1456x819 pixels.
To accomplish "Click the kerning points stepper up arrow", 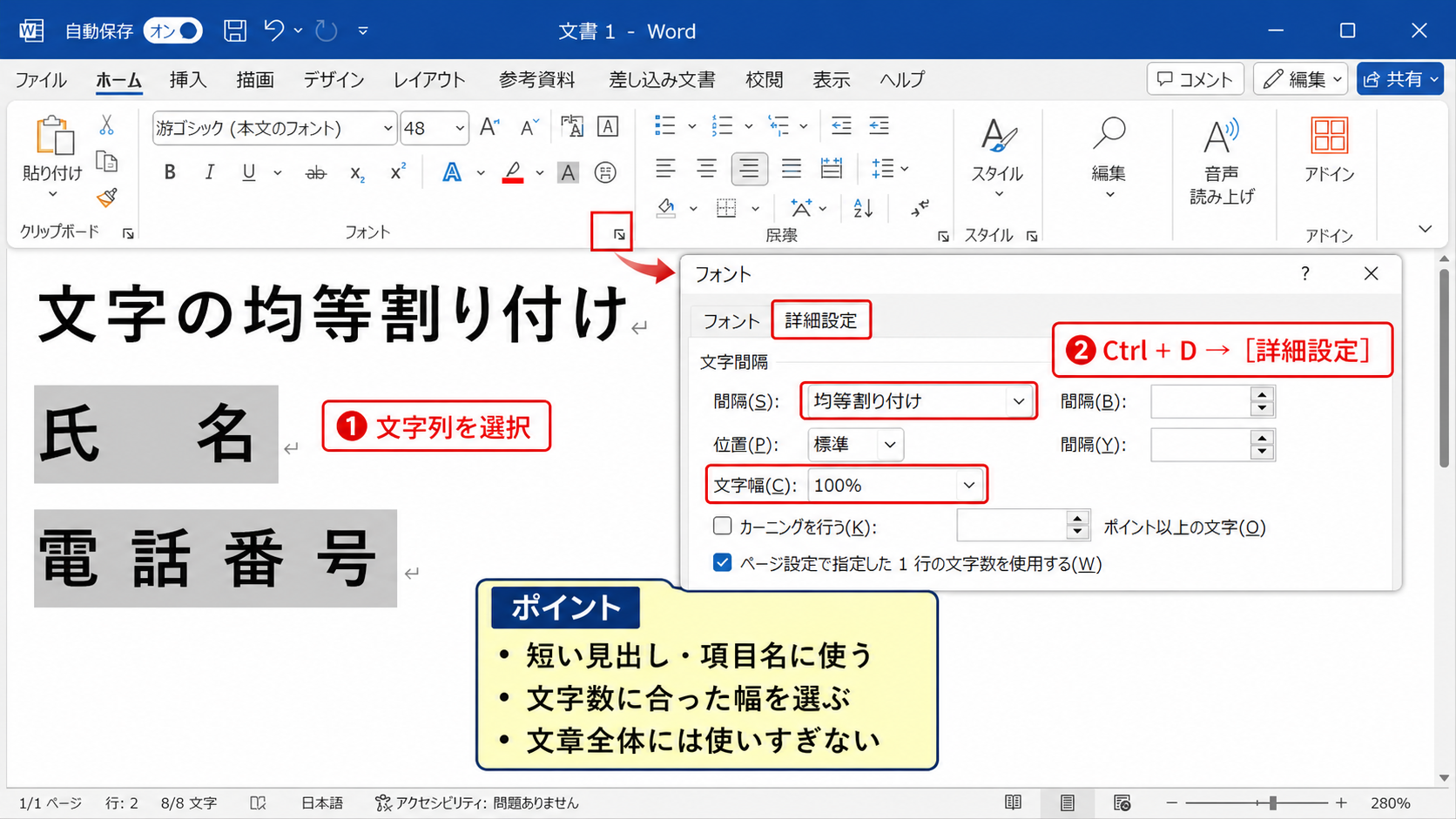I will click(1077, 519).
